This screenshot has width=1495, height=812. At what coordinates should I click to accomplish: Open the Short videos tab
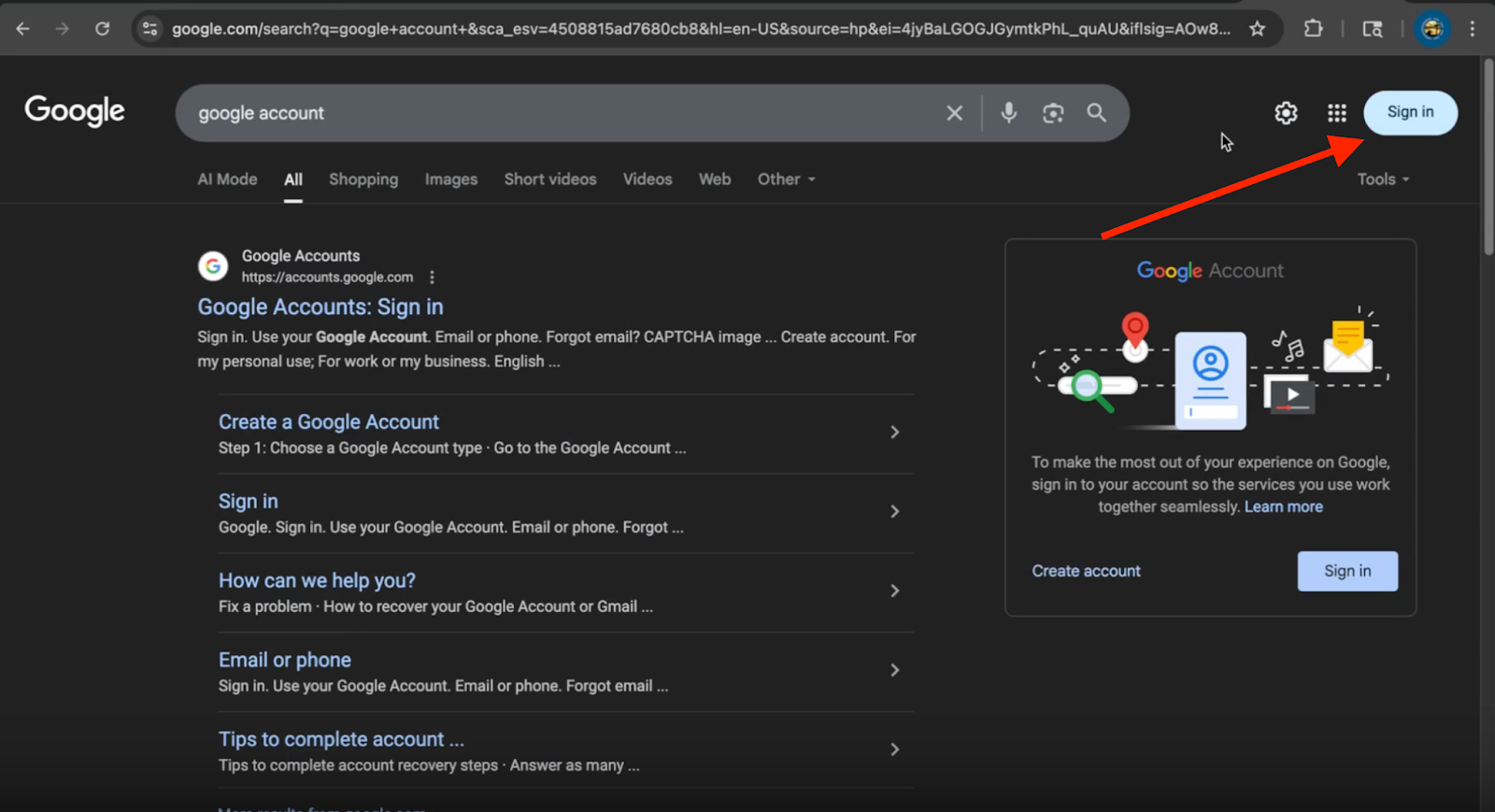pos(550,179)
